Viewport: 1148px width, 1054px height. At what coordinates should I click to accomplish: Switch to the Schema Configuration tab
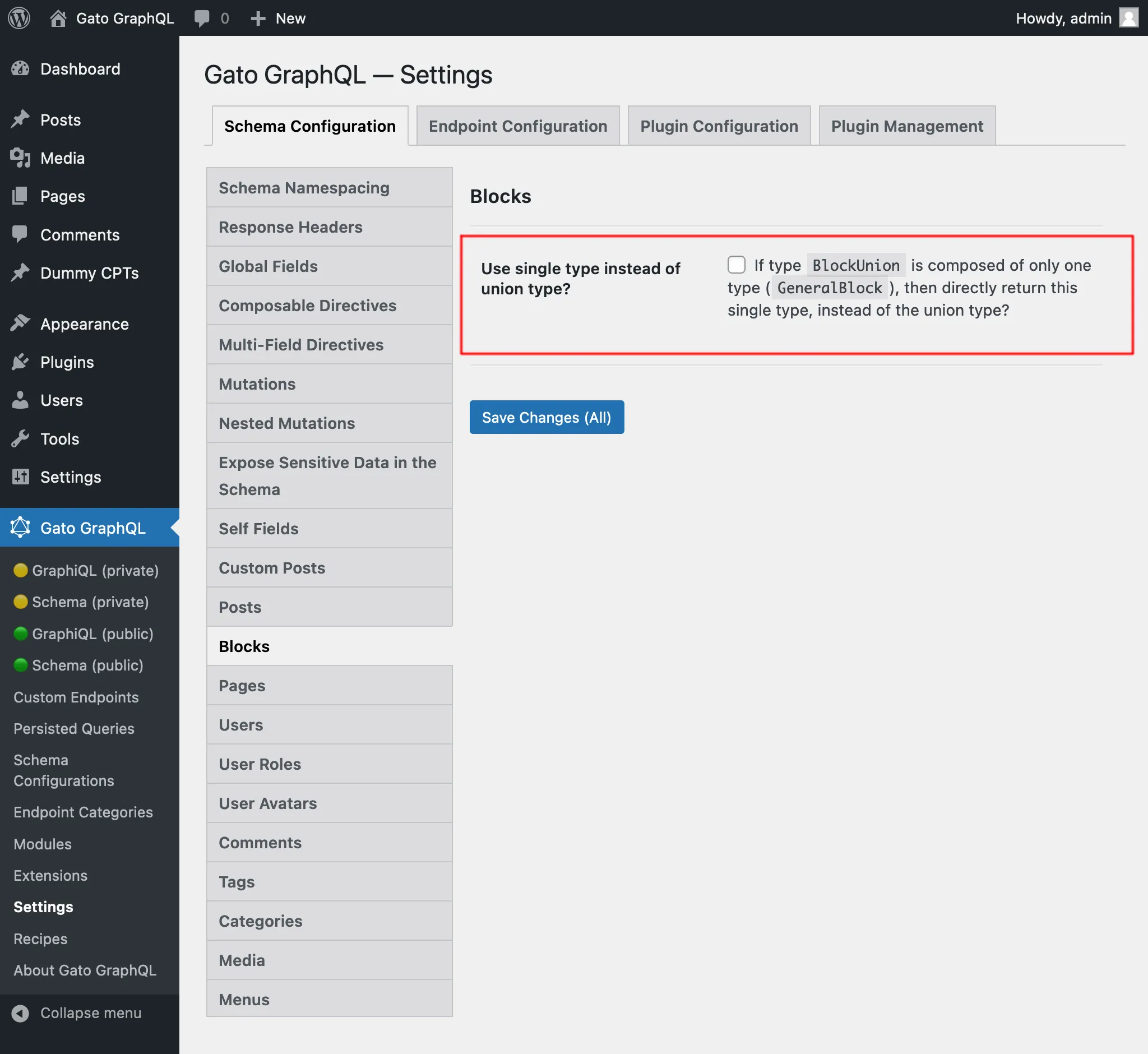309,126
